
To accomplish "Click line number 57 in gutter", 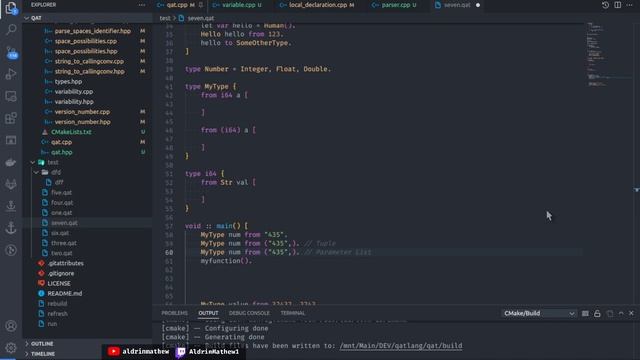I will pyautogui.click(x=169, y=226).
